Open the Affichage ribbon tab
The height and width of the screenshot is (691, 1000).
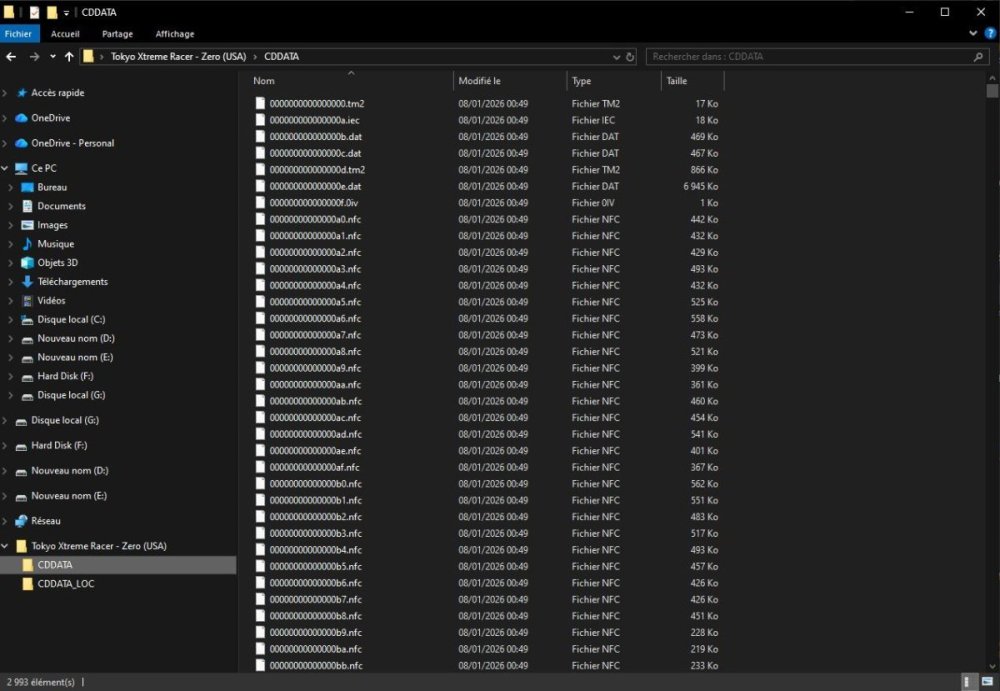[x=175, y=34]
